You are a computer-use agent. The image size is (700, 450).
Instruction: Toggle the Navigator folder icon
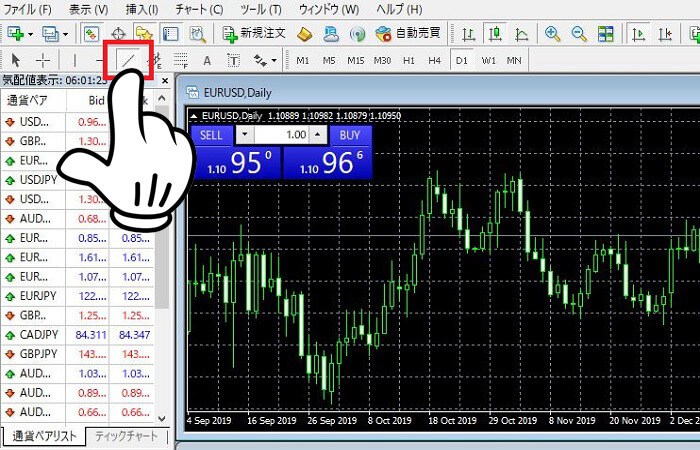(144, 33)
